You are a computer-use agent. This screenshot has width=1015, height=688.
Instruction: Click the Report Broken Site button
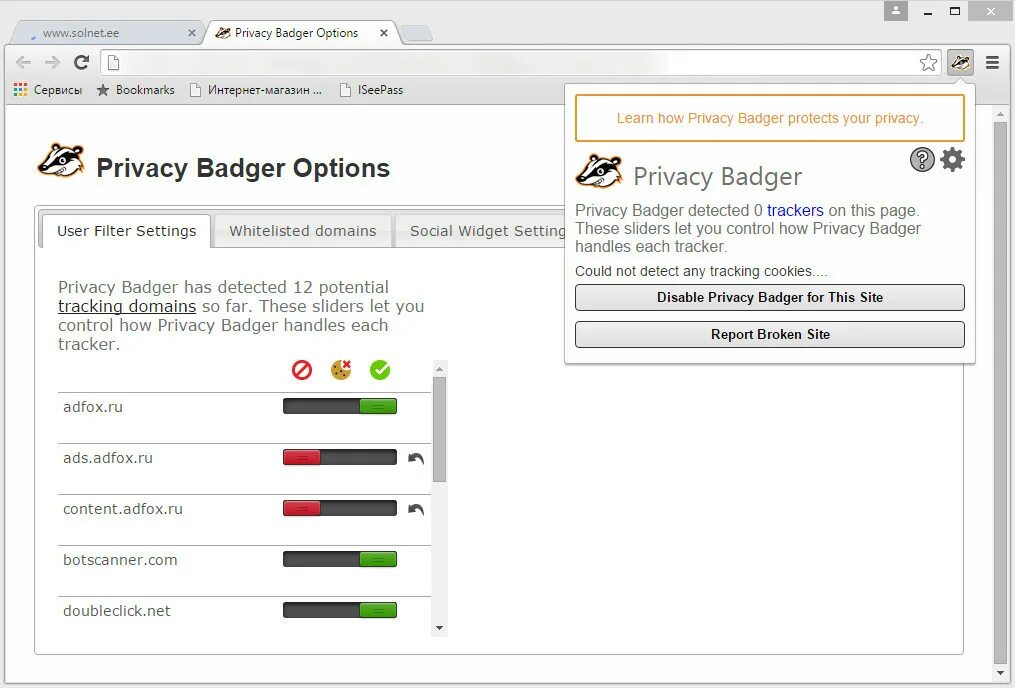(770, 335)
